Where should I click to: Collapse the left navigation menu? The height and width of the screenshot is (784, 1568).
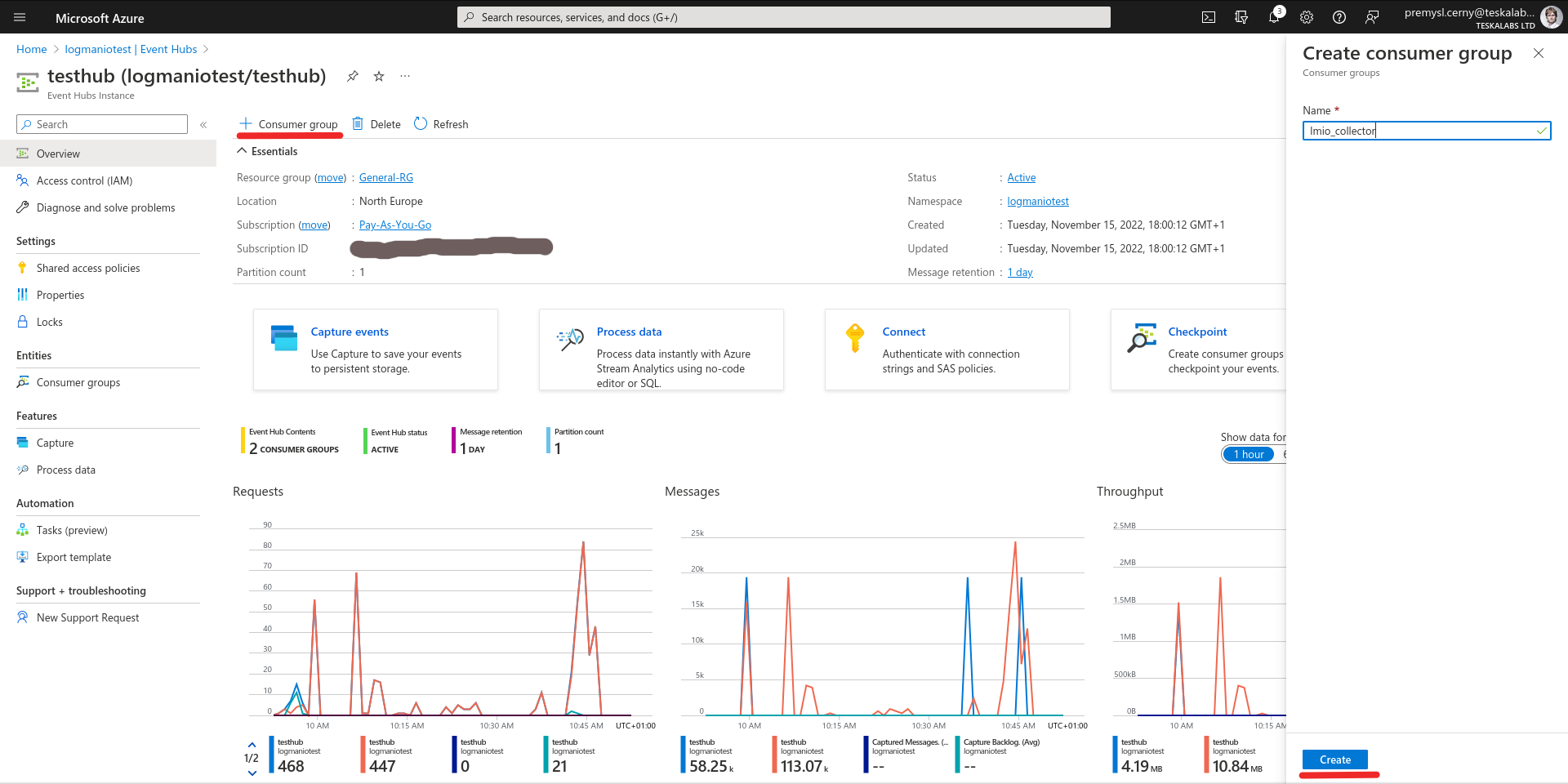point(203,124)
